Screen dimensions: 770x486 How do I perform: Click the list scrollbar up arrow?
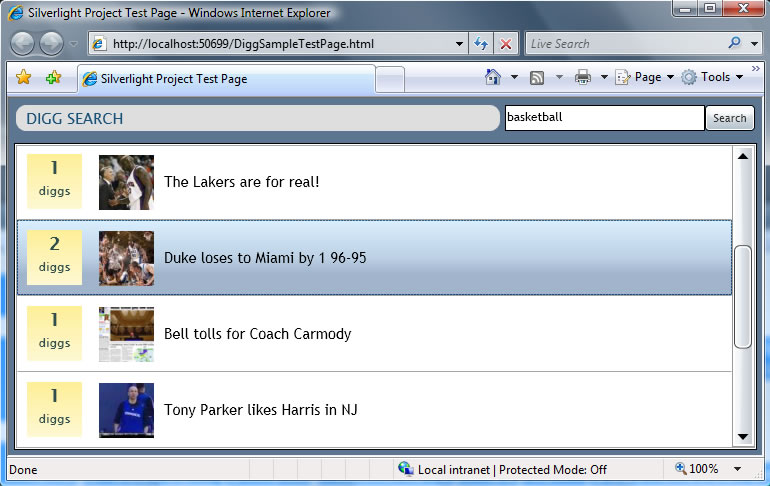(x=743, y=156)
